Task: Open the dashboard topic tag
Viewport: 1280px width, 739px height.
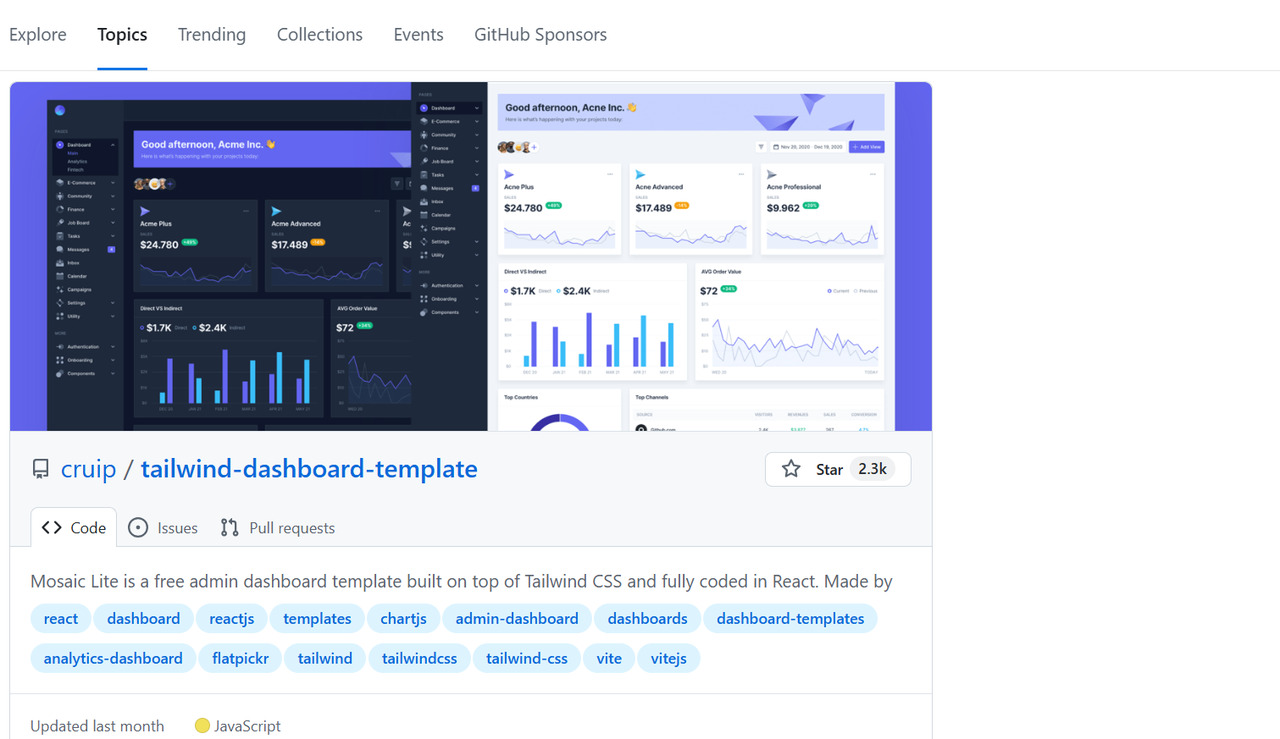Action: click(x=144, y=619)
